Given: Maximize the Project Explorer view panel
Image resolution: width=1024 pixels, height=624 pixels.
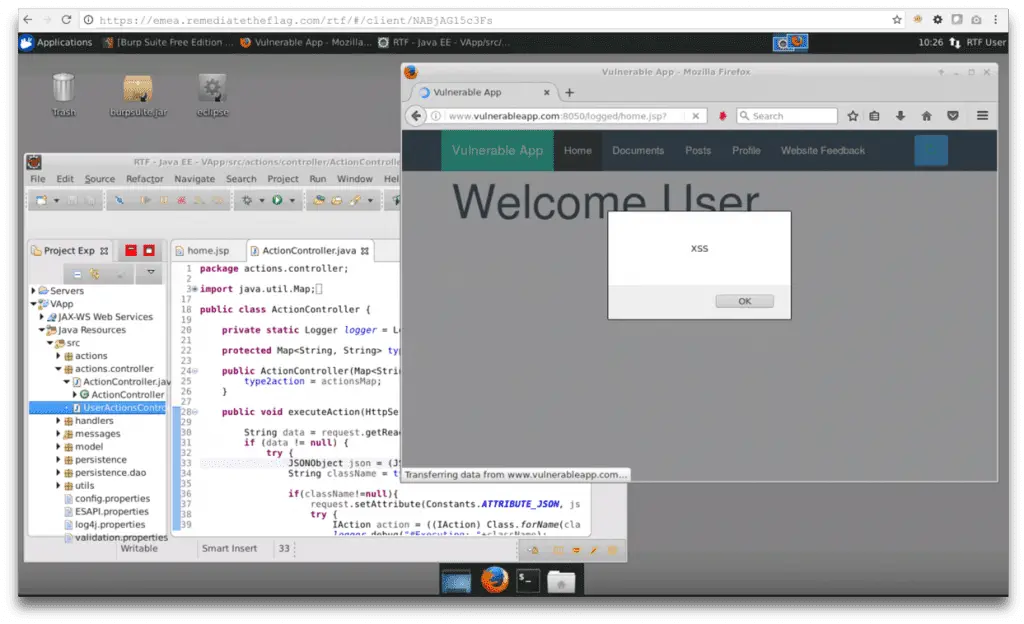Looking at the screenshot, I should coord(149,251).
